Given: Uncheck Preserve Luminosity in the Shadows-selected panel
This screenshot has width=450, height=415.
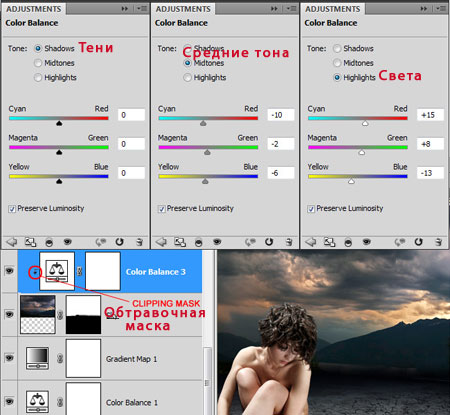Looking at the screenshot, I should [12, 209].
